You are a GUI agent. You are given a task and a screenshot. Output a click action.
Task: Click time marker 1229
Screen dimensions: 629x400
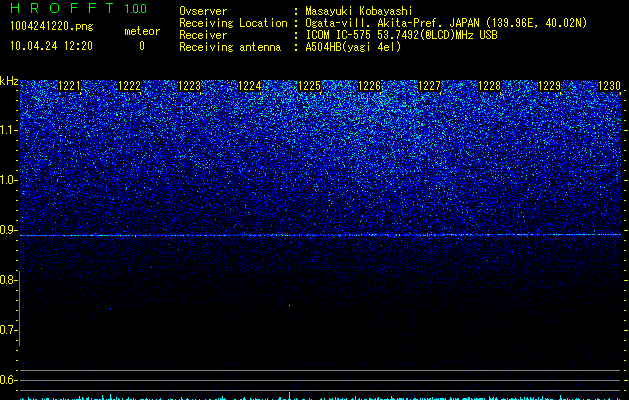coord(549,86)
